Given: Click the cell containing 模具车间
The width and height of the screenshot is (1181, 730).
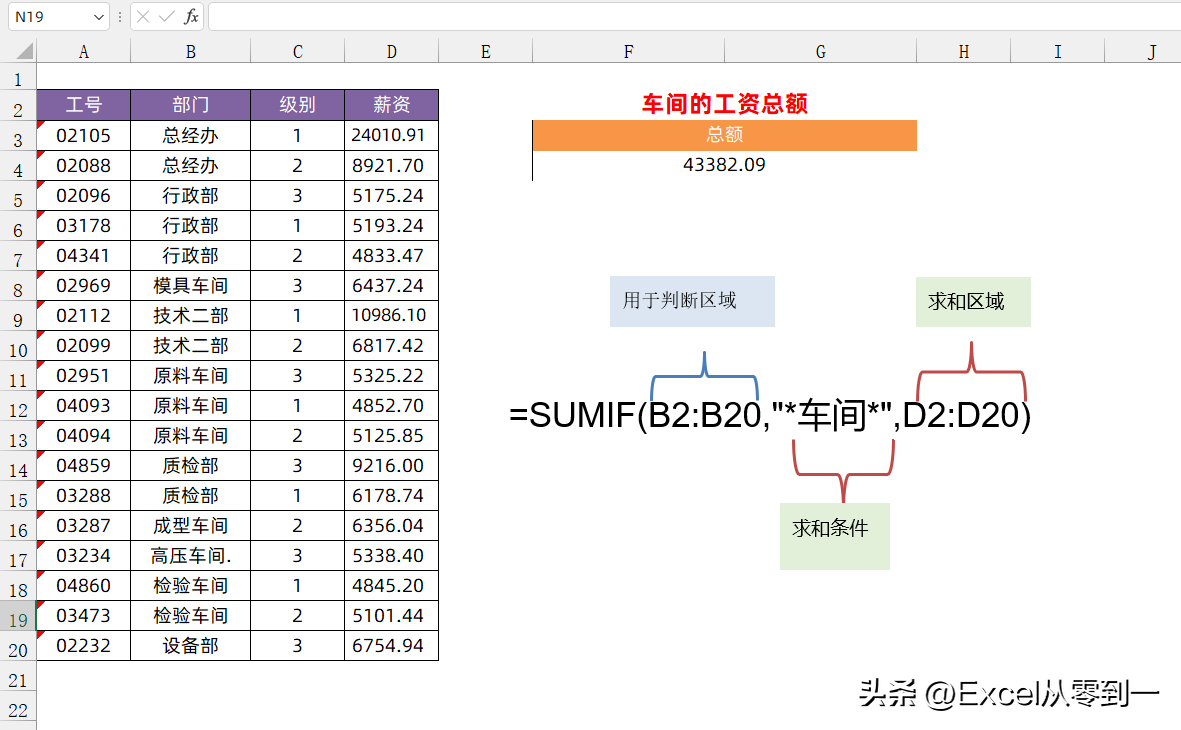Looking at the screenshot, I should click(190, 286).
